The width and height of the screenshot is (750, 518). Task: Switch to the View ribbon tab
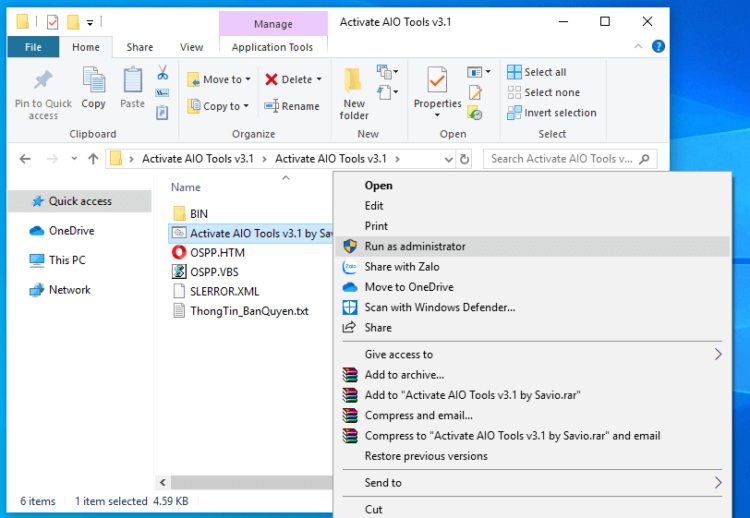(191, 47)
